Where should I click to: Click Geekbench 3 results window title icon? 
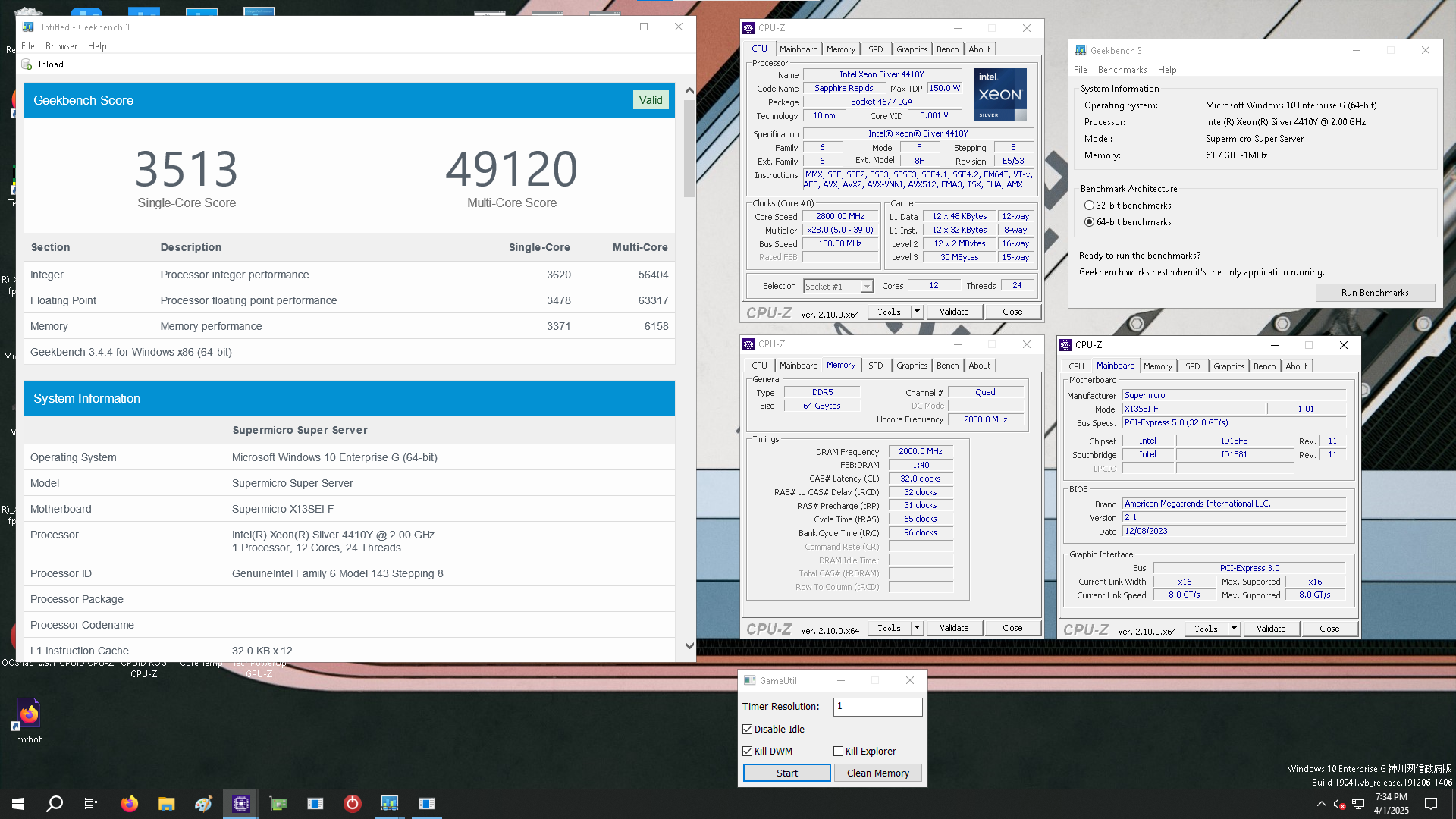(x=28, y=27)
